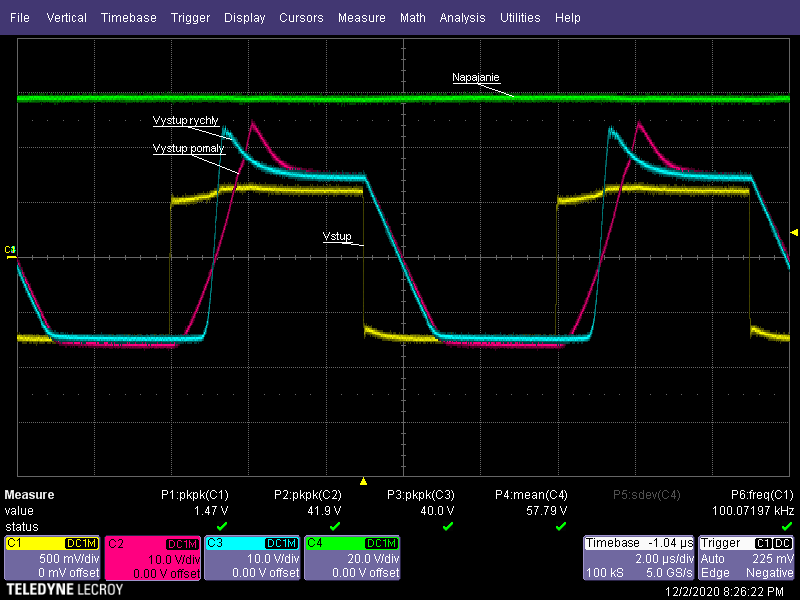
Task: Open the Cursors menu
Action: point(301,18)
